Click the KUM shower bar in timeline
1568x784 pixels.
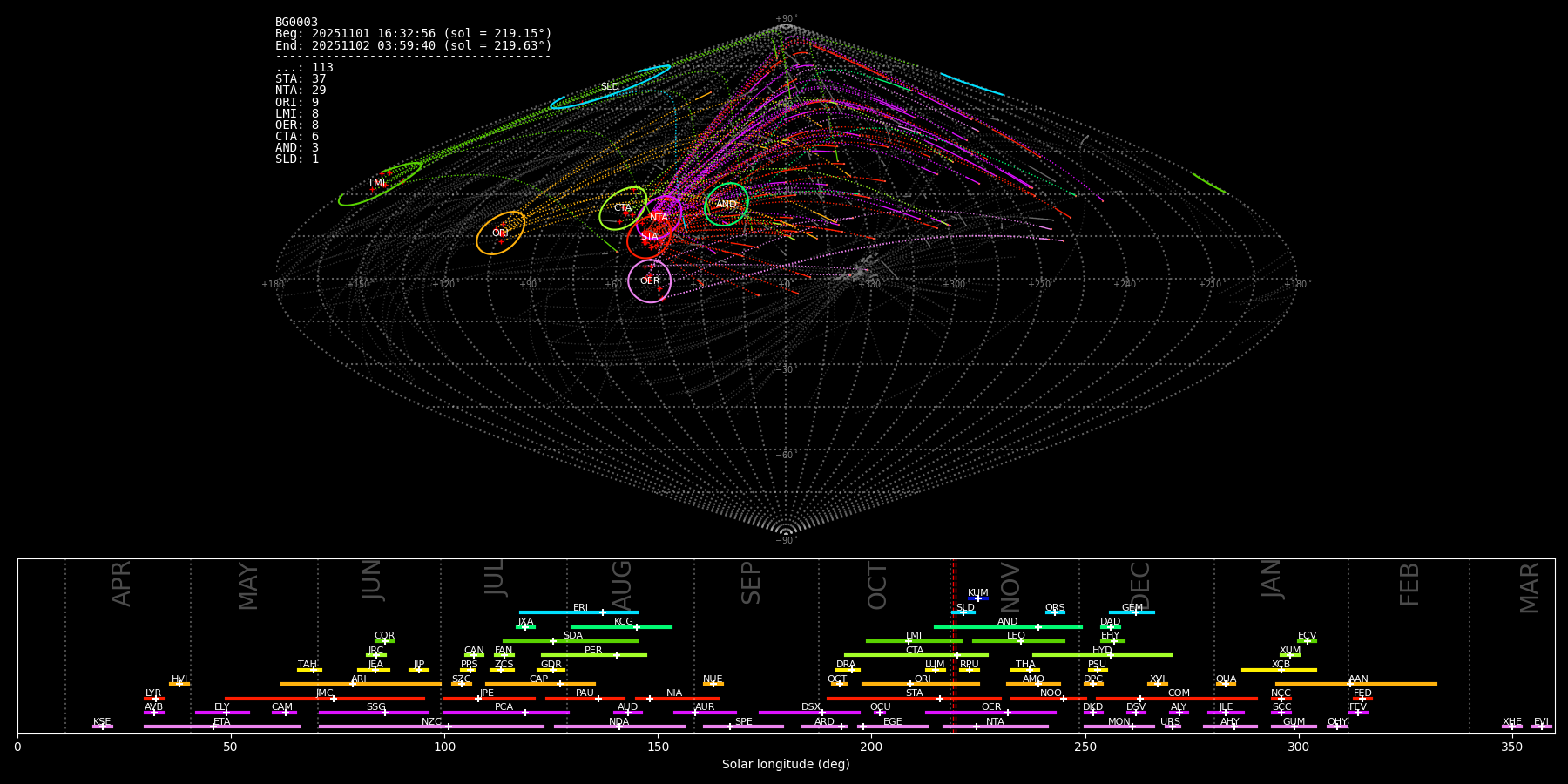point(978,598)
